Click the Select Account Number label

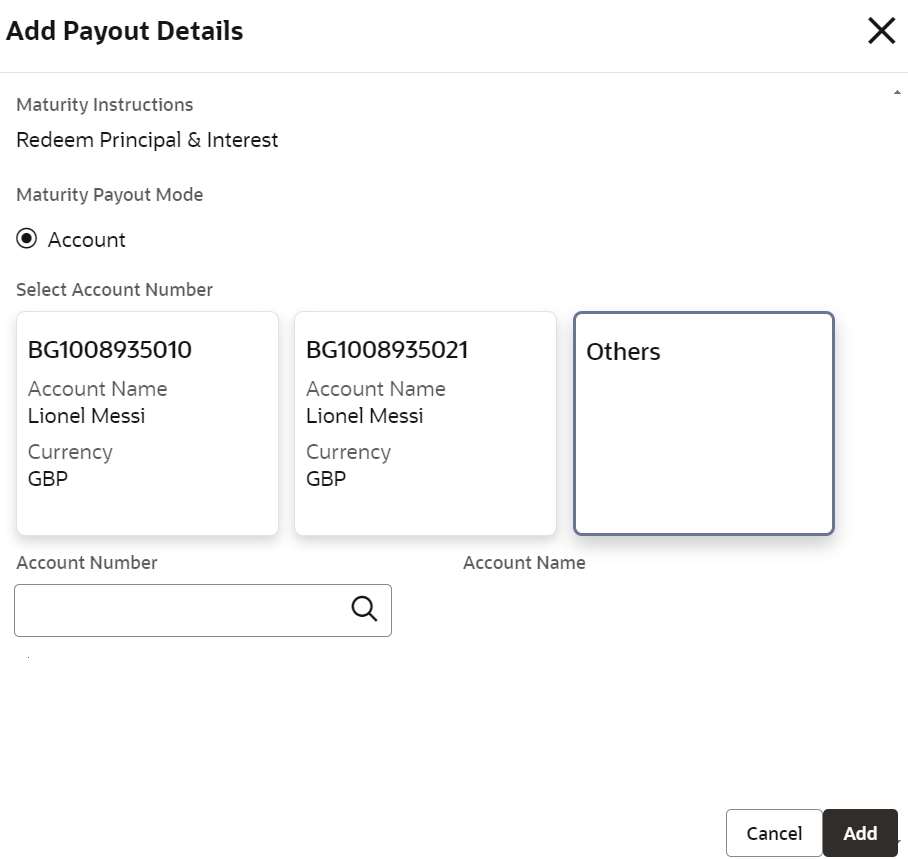115,290
